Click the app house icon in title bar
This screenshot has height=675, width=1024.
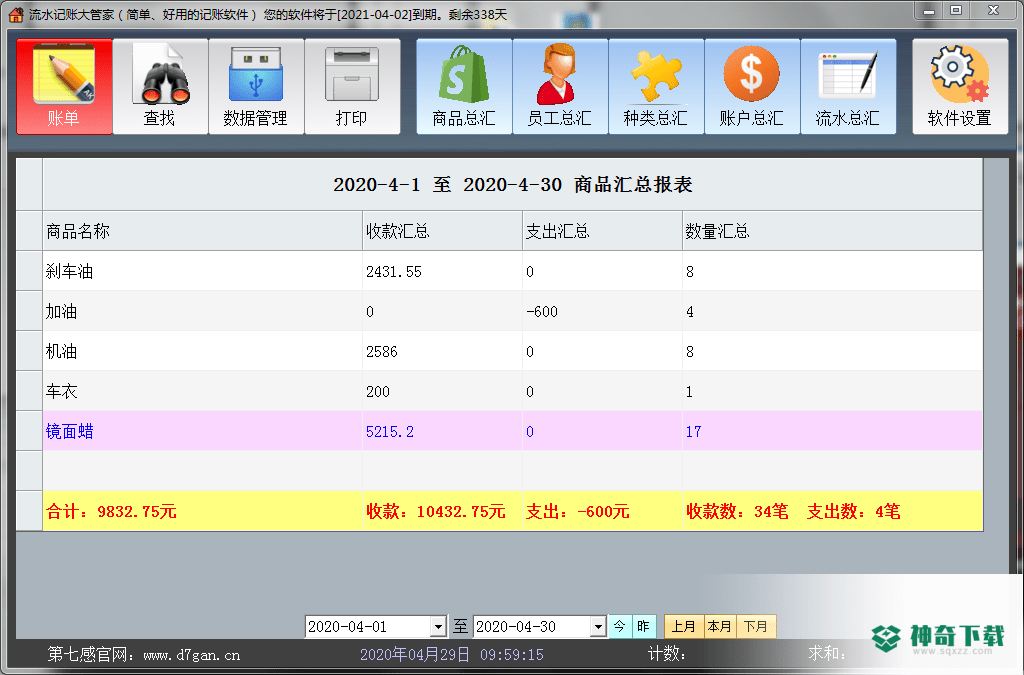tap(16, 14)
